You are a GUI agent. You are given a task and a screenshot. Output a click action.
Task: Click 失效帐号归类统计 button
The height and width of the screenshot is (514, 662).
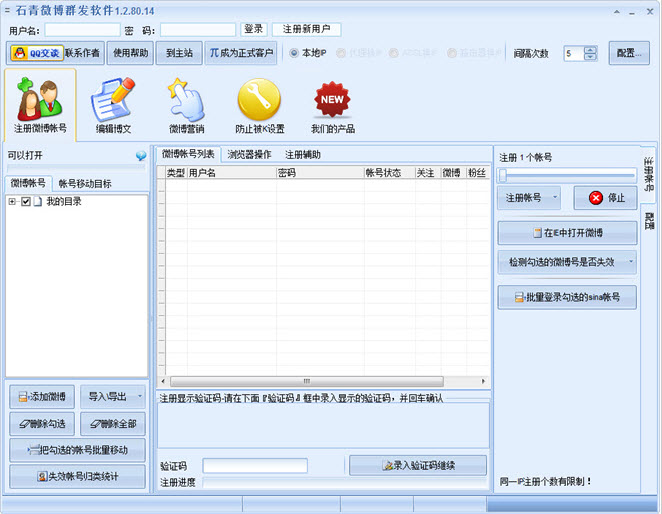tap(77, 476)
